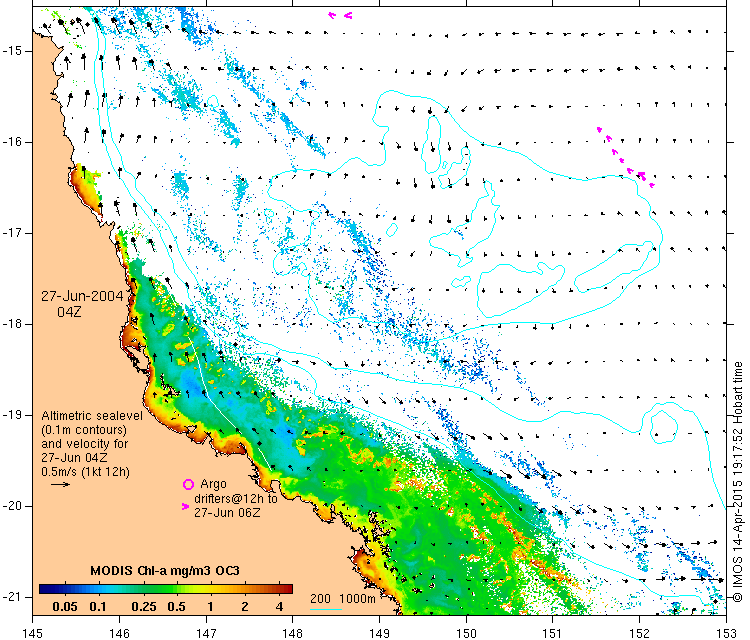The width and height of the screenshot is (750, 640).
Task: Click the '-19' latitude axis label
Action: point(11,415)
